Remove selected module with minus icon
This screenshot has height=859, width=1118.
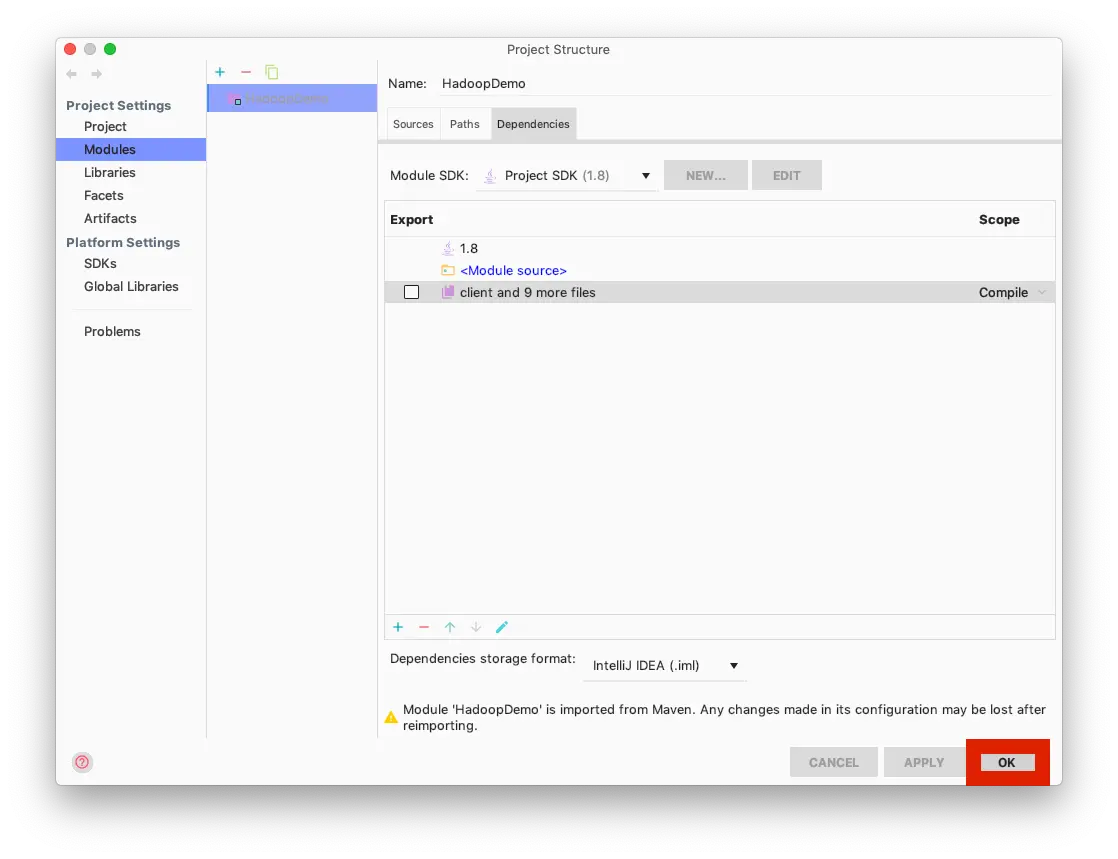tap(246, 72)
